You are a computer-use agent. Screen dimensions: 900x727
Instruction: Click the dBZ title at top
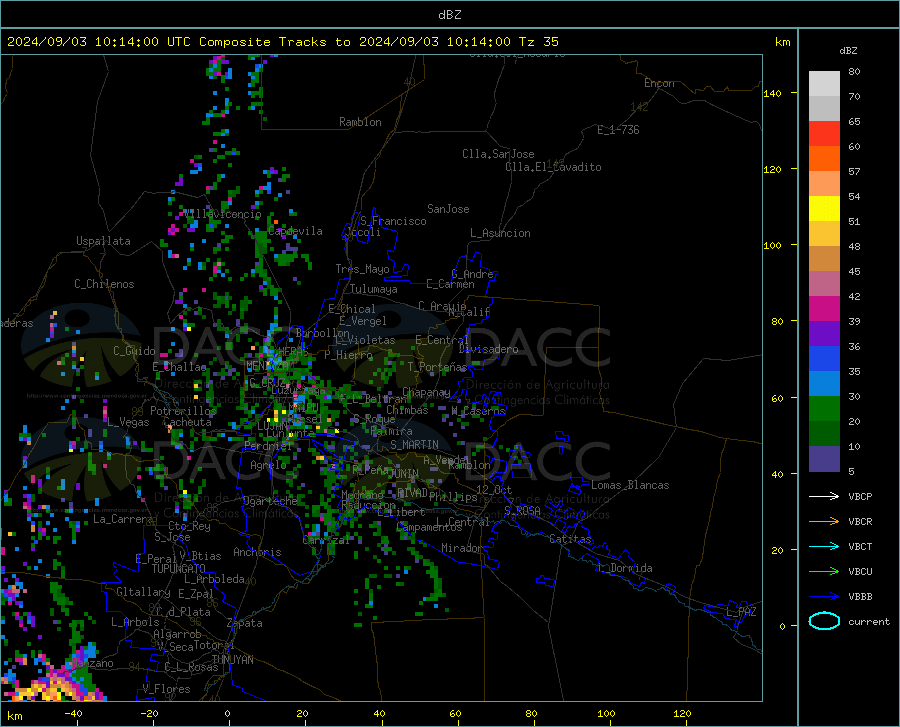pyautogui.click(x=449, y=15)
